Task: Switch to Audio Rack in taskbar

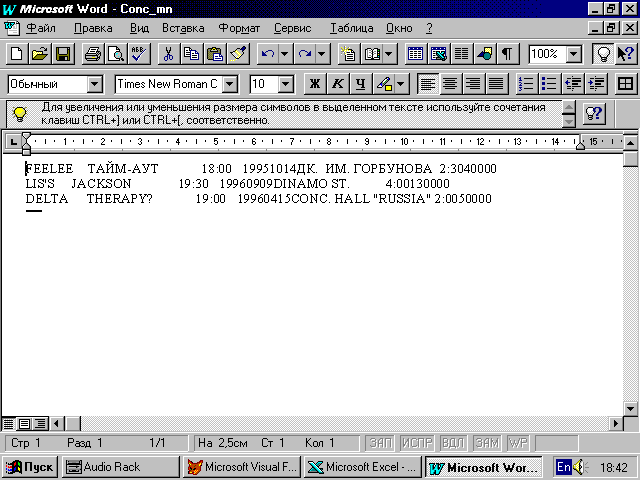Action: (x=121, y=467)
